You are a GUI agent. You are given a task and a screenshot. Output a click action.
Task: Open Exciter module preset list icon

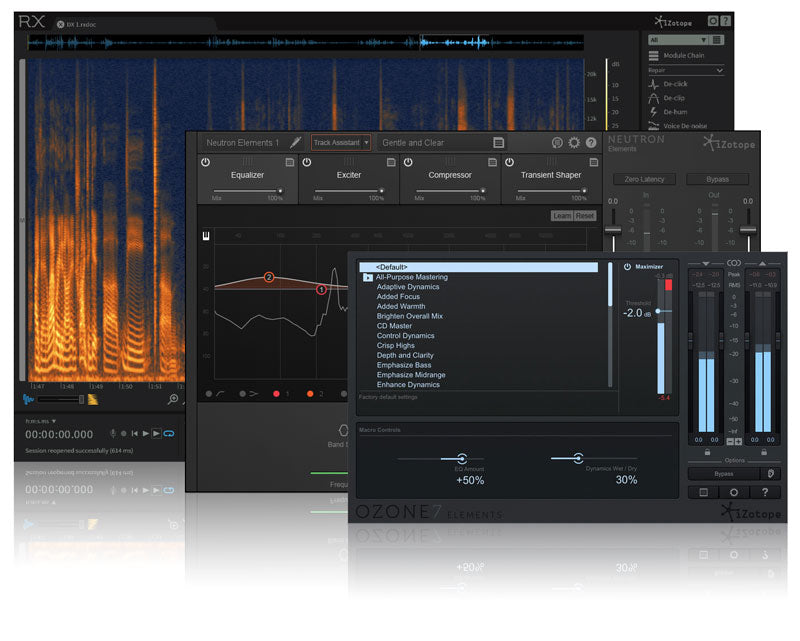coord(391,162)
